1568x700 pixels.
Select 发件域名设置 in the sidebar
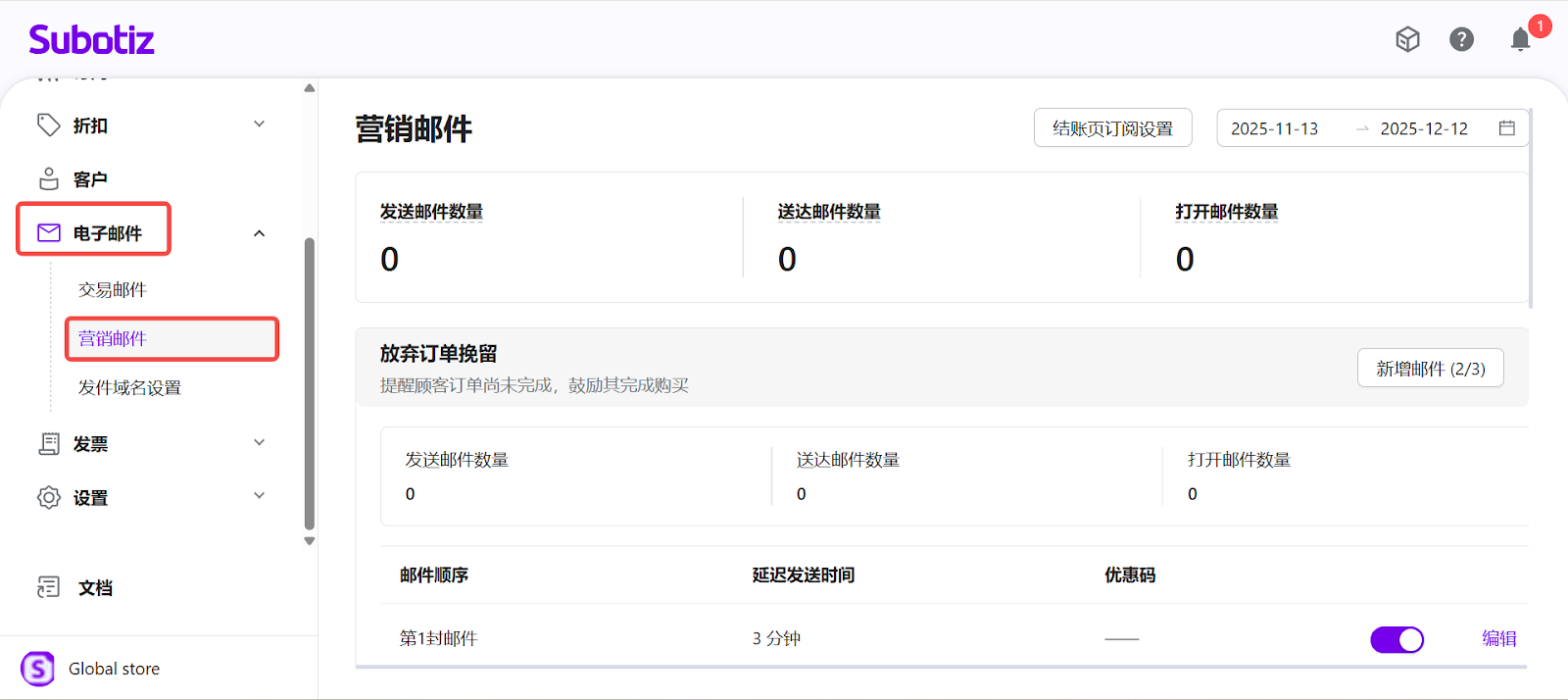click(129, 388)
